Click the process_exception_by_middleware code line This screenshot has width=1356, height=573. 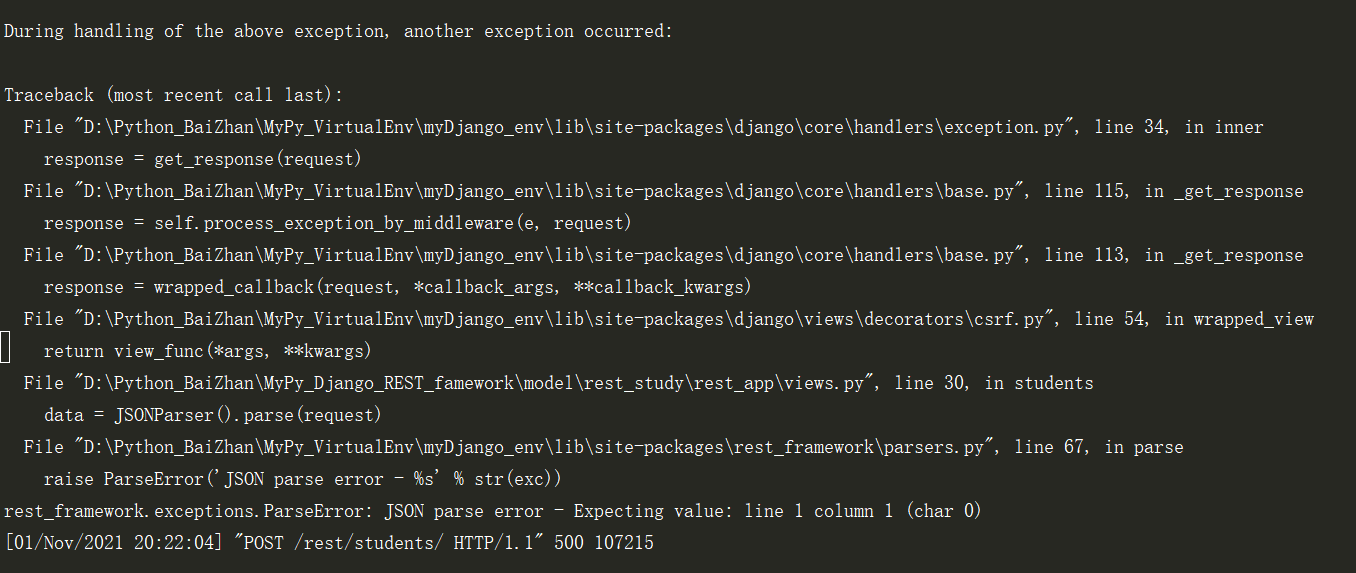338,224
